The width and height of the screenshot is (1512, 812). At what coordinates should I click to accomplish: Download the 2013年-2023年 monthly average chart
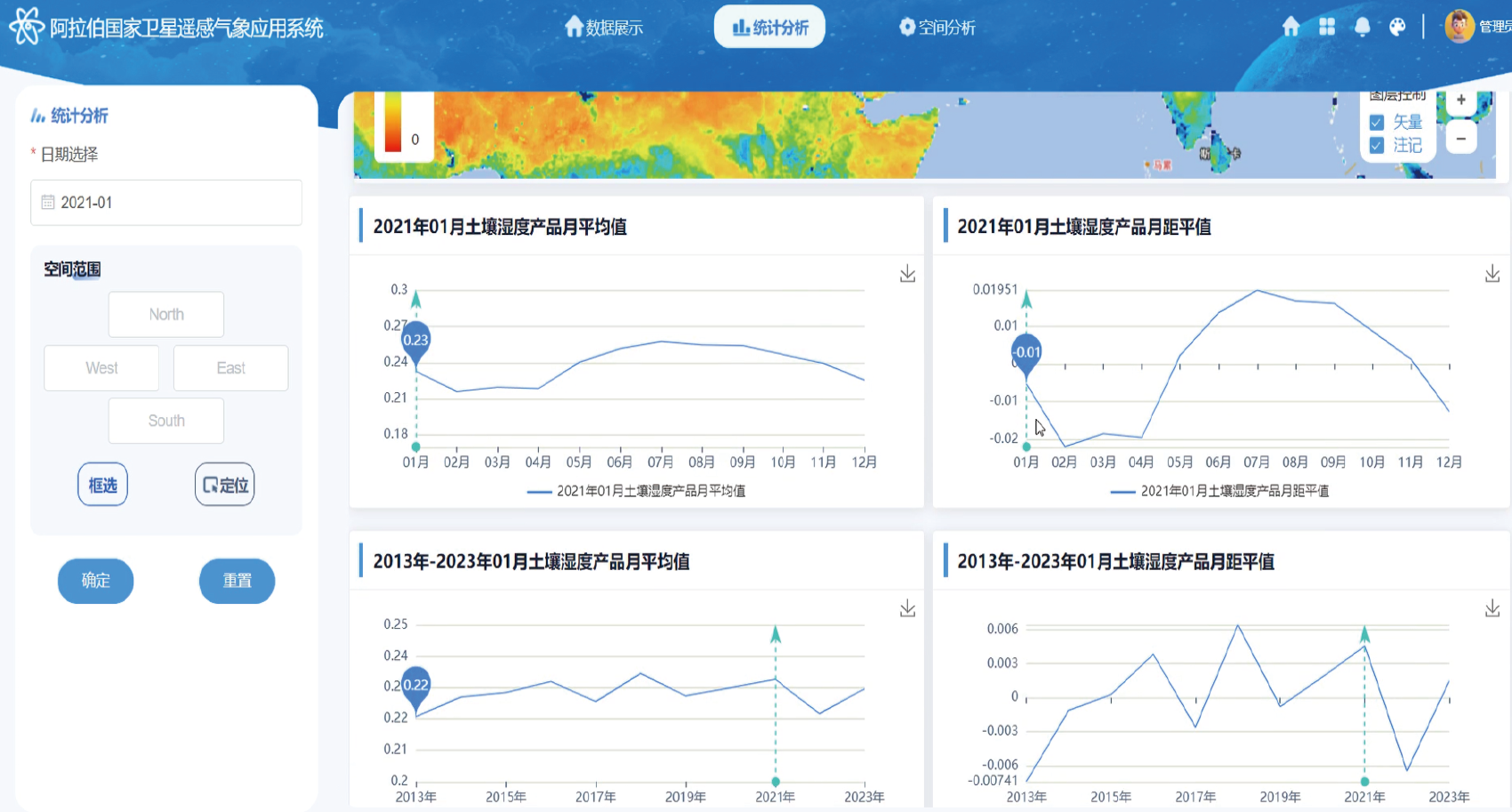[907, 608]
